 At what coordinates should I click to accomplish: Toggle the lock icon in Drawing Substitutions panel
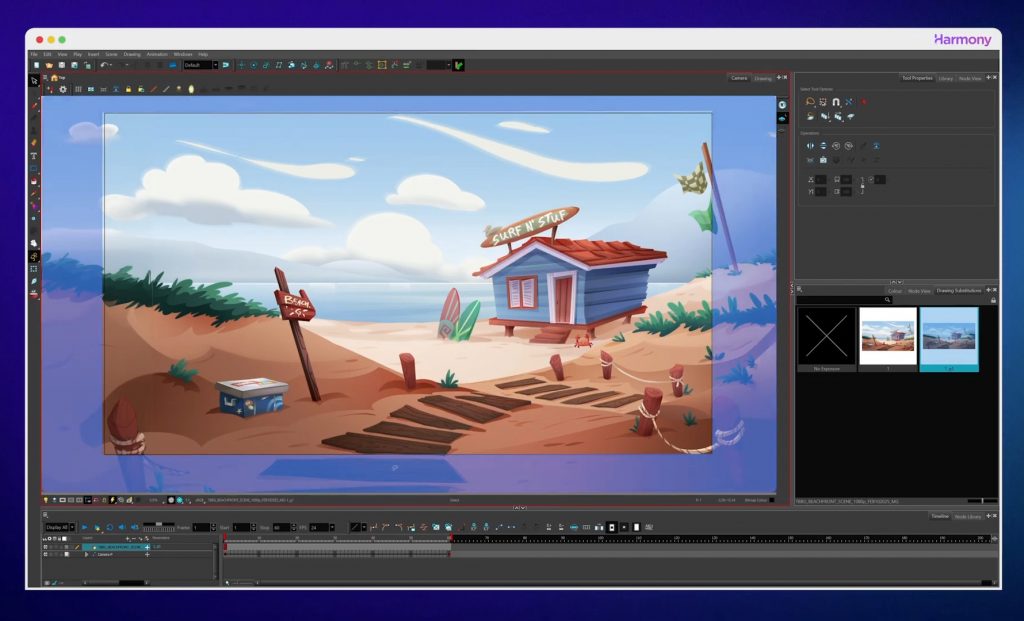(992, 300)
